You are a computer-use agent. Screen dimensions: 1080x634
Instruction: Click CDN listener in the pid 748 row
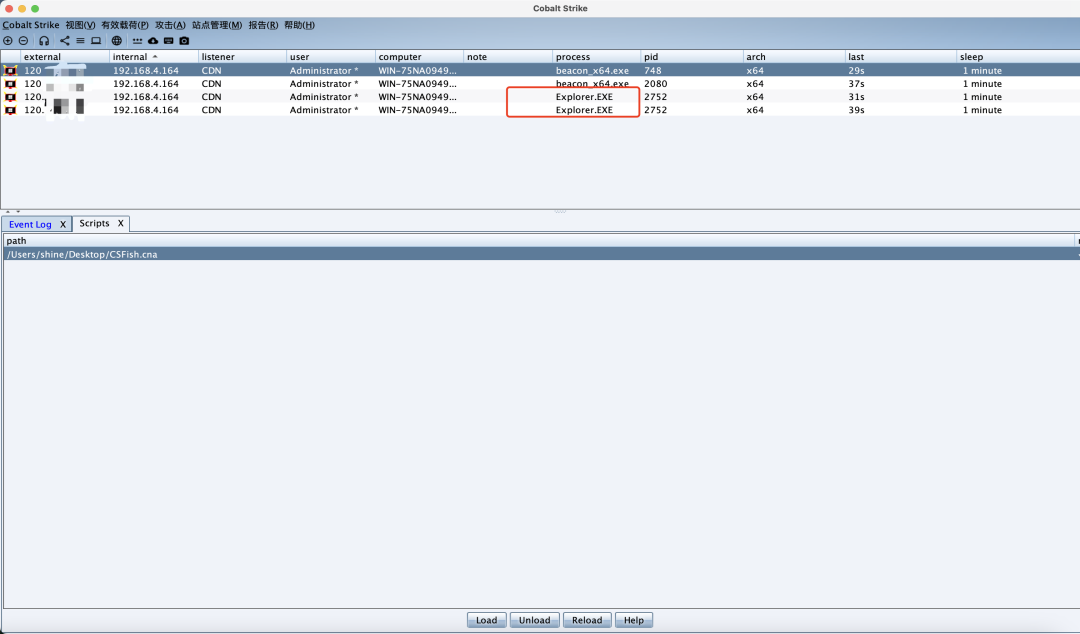(x=211, y=70)
